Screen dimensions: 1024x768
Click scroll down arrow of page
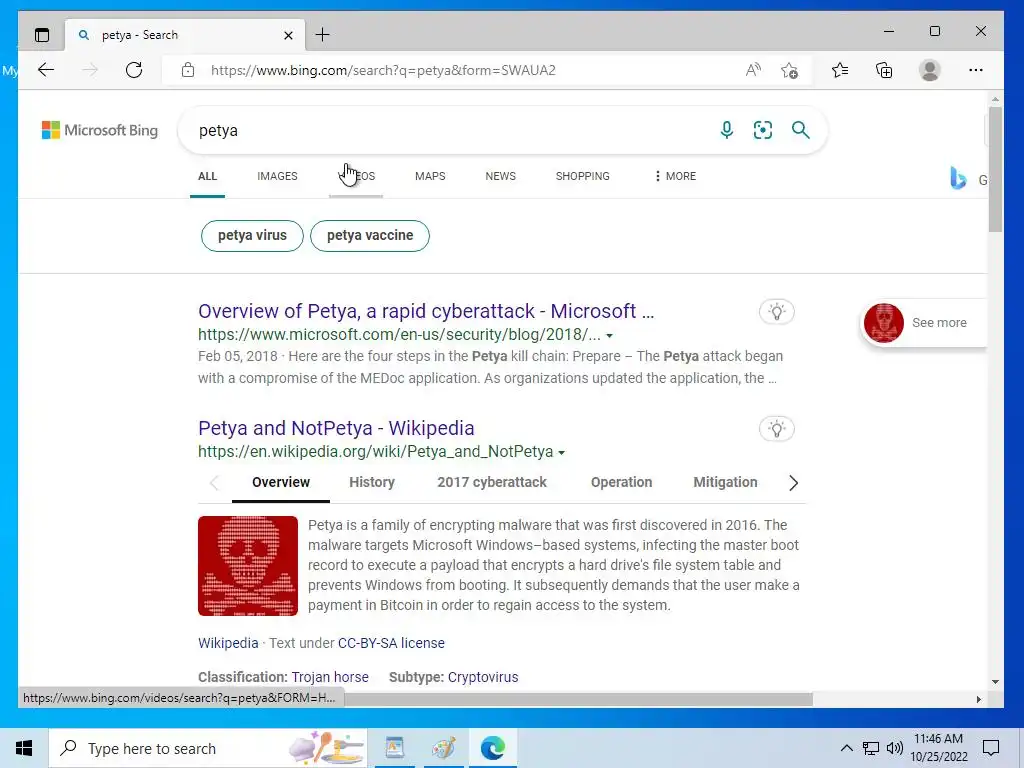click(x=995, y=682)
